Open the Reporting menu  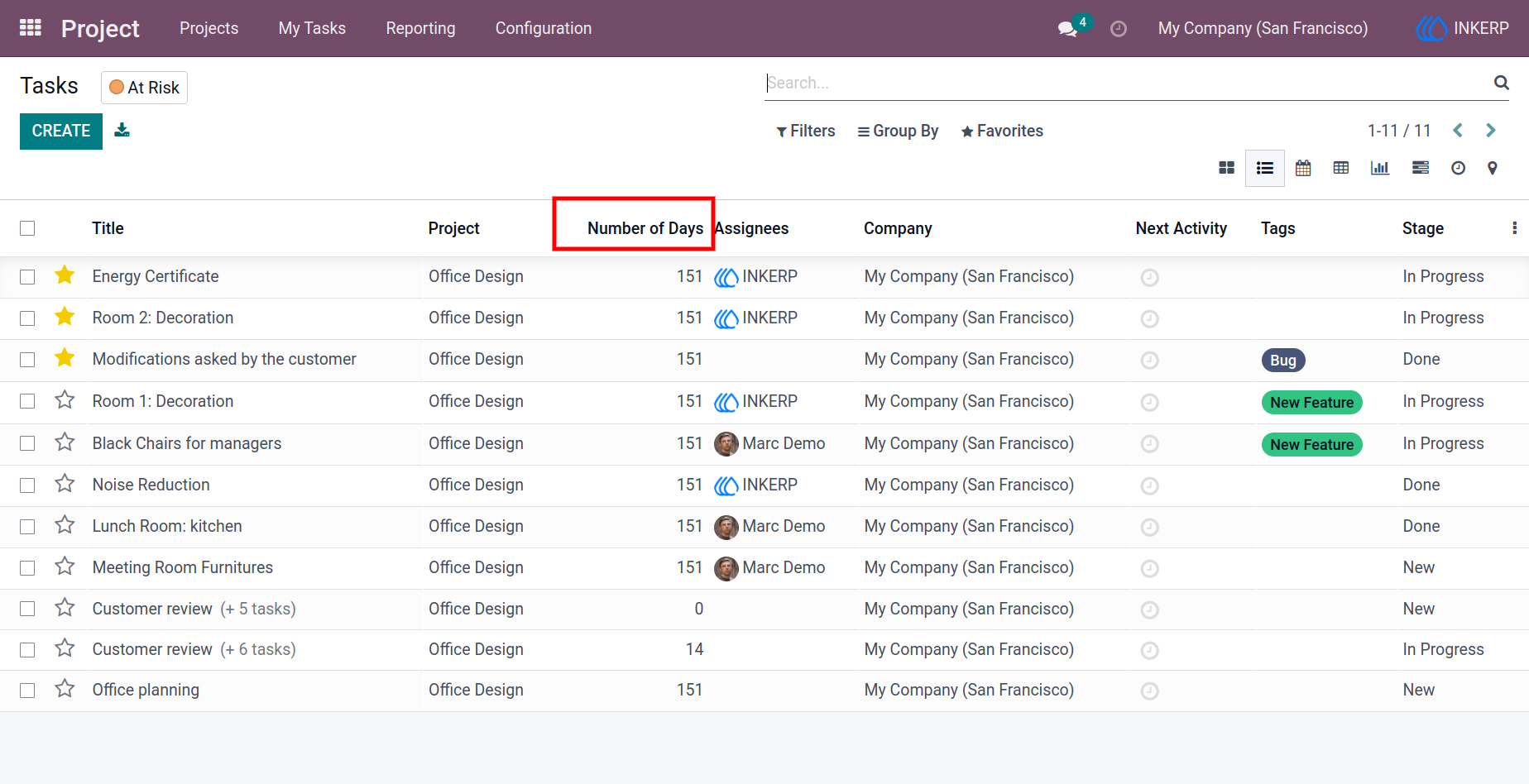pos(420,28)
